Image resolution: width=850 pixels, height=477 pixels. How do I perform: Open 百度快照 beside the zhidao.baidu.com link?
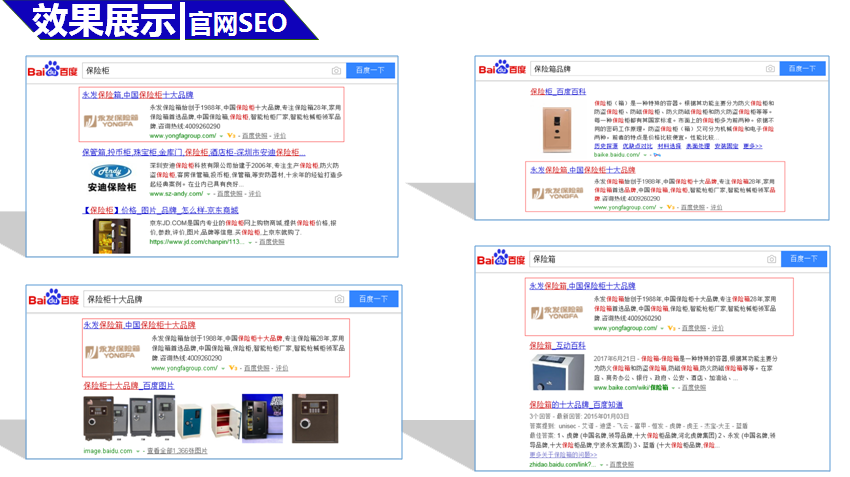[621, 465]
